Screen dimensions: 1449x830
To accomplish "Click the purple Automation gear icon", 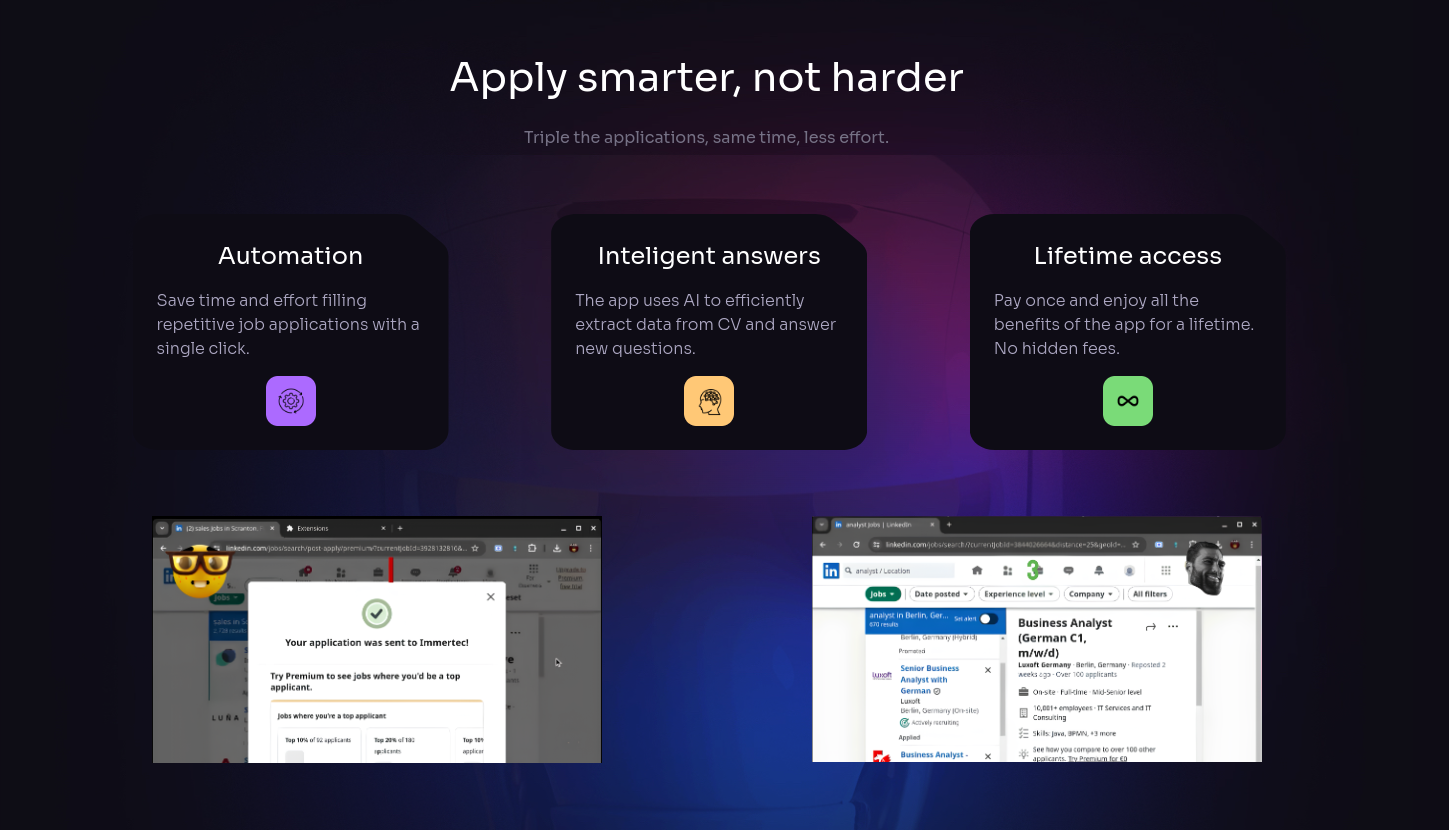I will (291, 401).
